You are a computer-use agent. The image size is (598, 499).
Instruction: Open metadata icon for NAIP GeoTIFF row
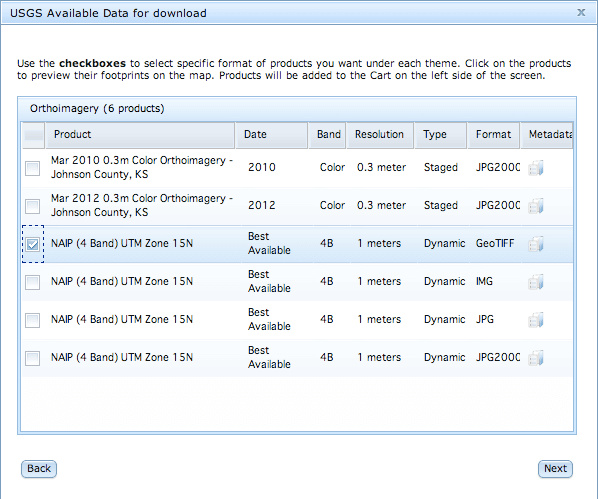[536, 244]
